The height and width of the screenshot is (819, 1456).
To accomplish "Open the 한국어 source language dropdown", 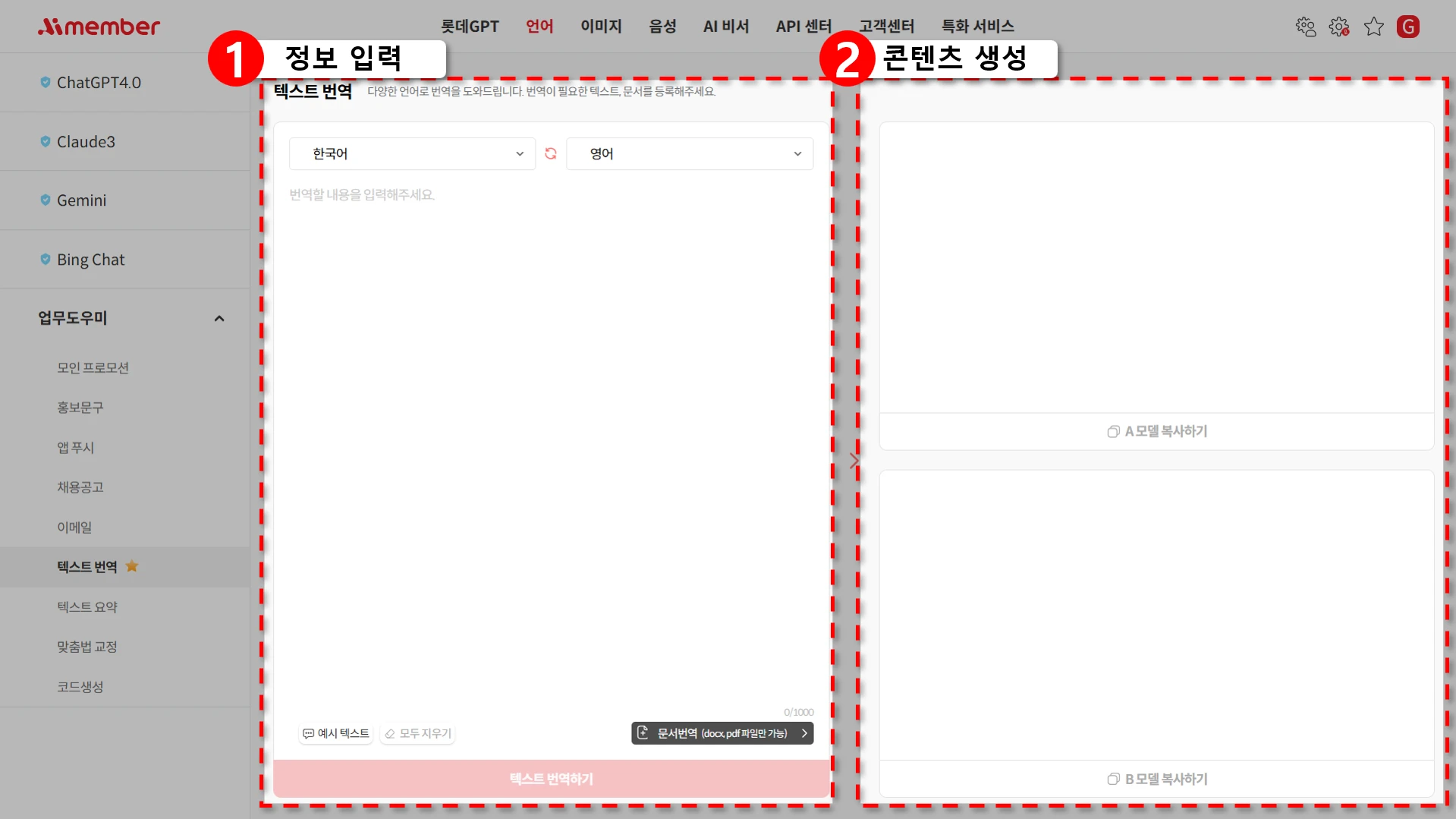I will [x=412, y=153].
